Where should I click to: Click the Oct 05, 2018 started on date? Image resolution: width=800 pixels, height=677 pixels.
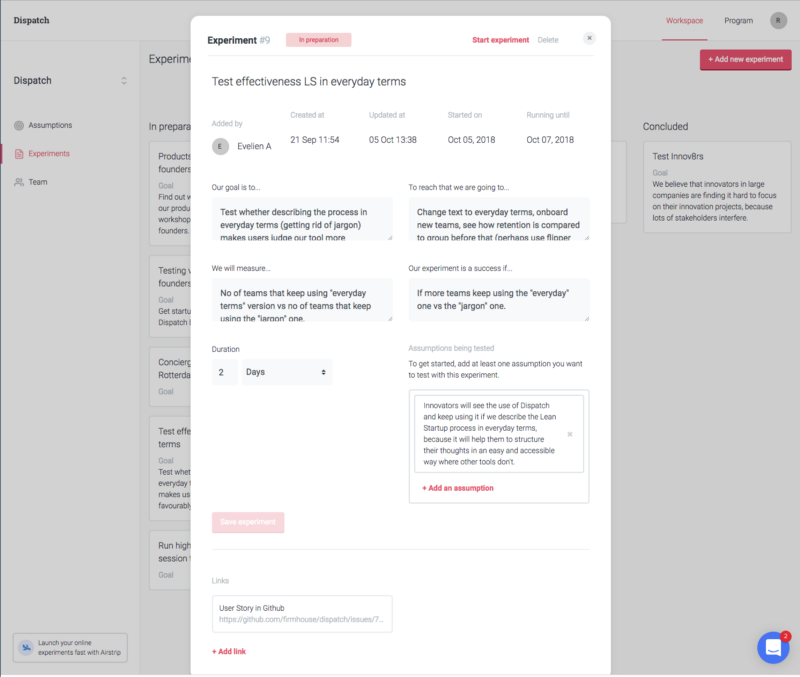pyautogui.click(x=471, y=140)
